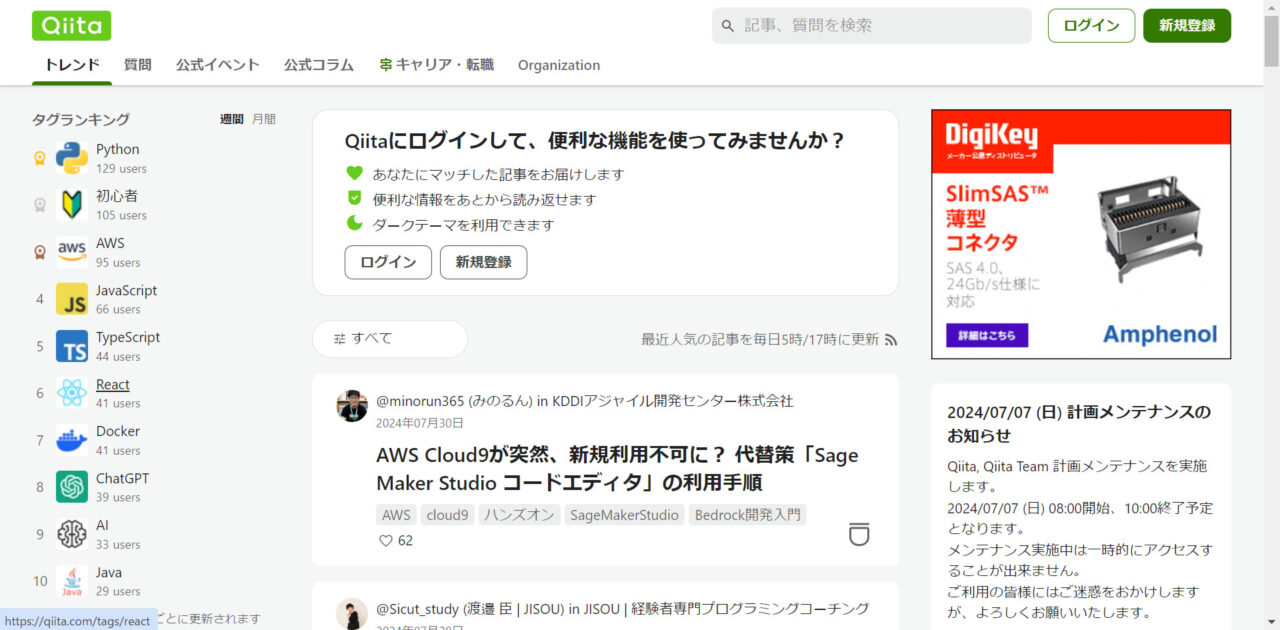The height and width of the screenshot is (630, 1280).
Task: Open the Organization tab
Action: pyautogui.click(x=558, y=65)
